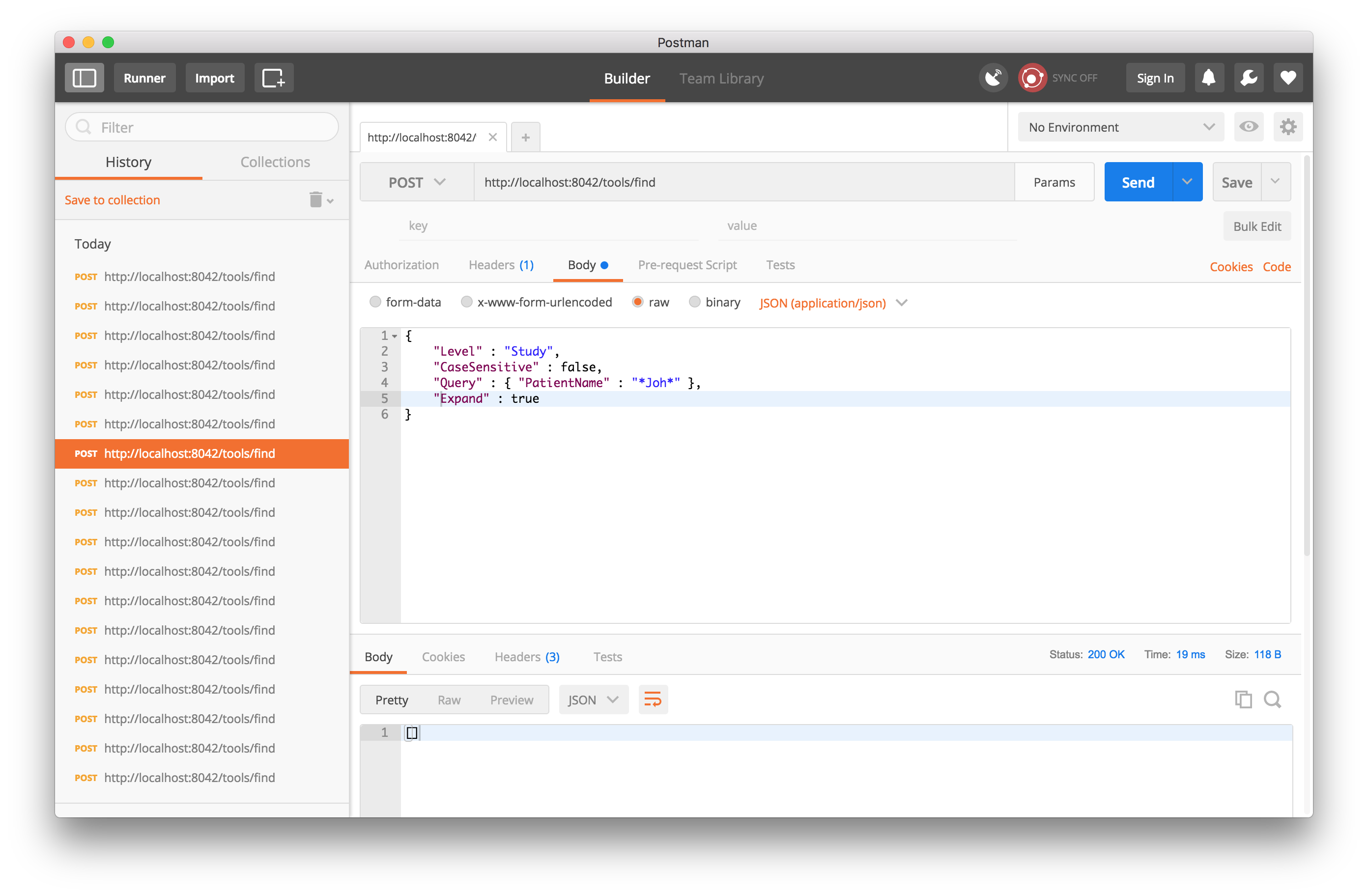Open the response Tests tab
This screenshot has height=896, width=1368.
[x=607, y=656]
